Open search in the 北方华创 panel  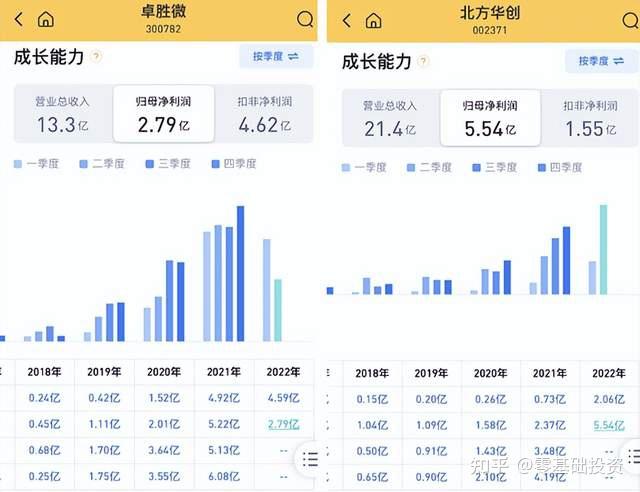click(631, 20)
